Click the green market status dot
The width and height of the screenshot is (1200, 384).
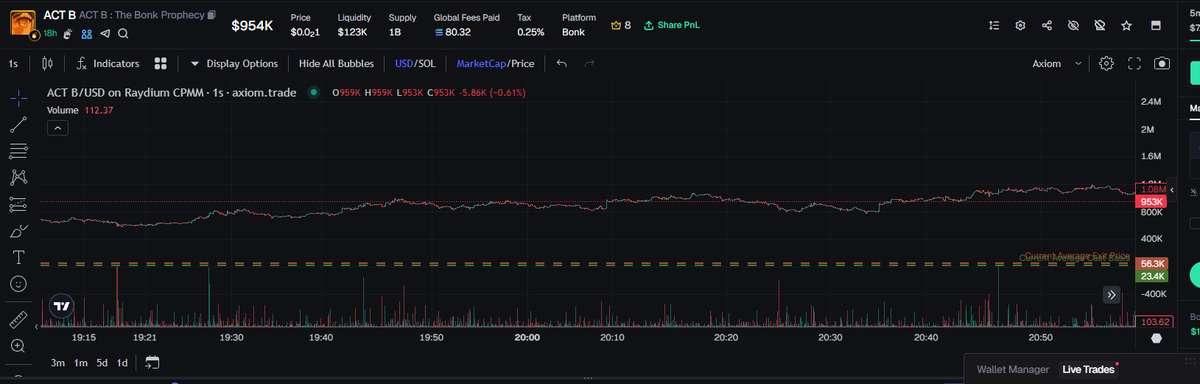(x=313, y=93)
